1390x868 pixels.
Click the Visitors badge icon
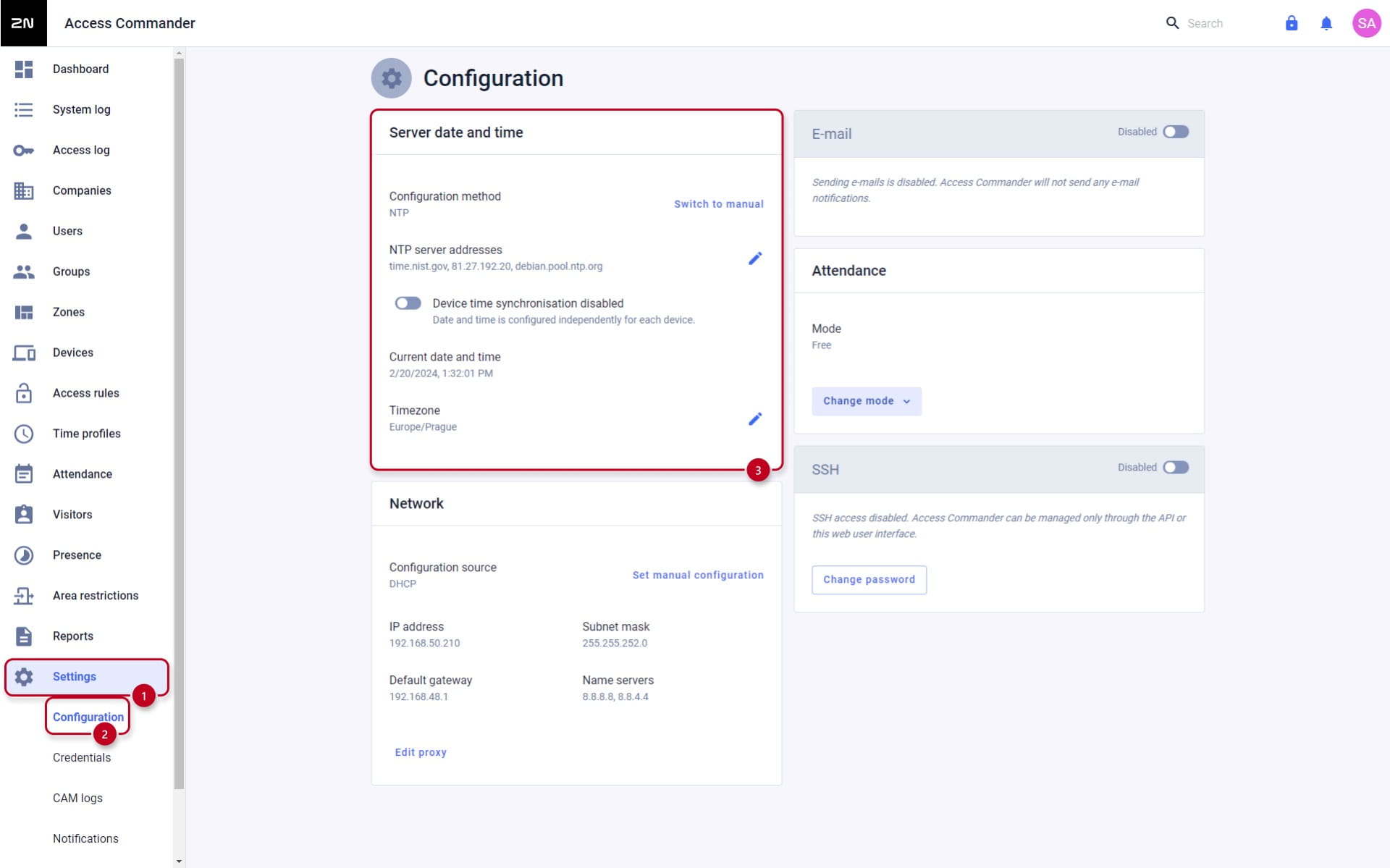[x=24, y=515]
